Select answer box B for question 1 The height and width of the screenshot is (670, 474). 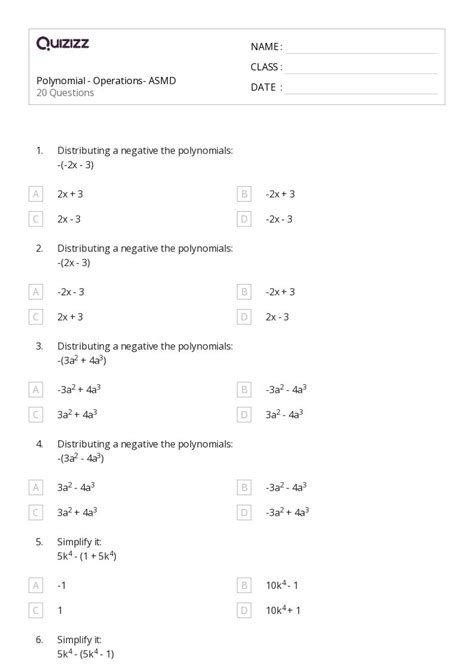point(244,194)
